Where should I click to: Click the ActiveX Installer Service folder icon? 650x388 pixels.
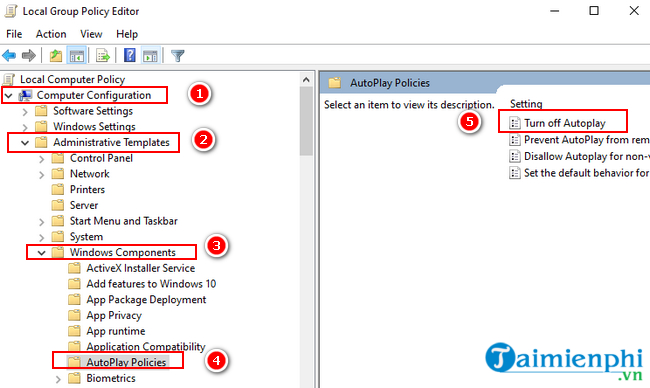tap(74, 268)
